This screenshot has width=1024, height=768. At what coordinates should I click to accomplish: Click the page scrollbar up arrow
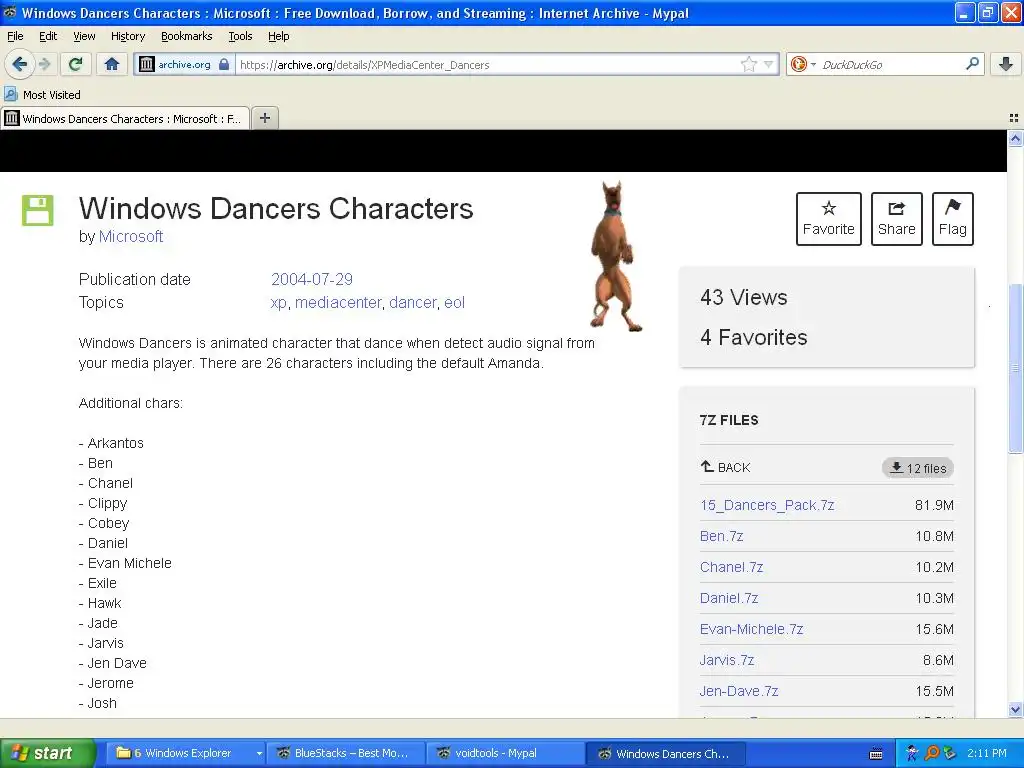(1015, 138)
